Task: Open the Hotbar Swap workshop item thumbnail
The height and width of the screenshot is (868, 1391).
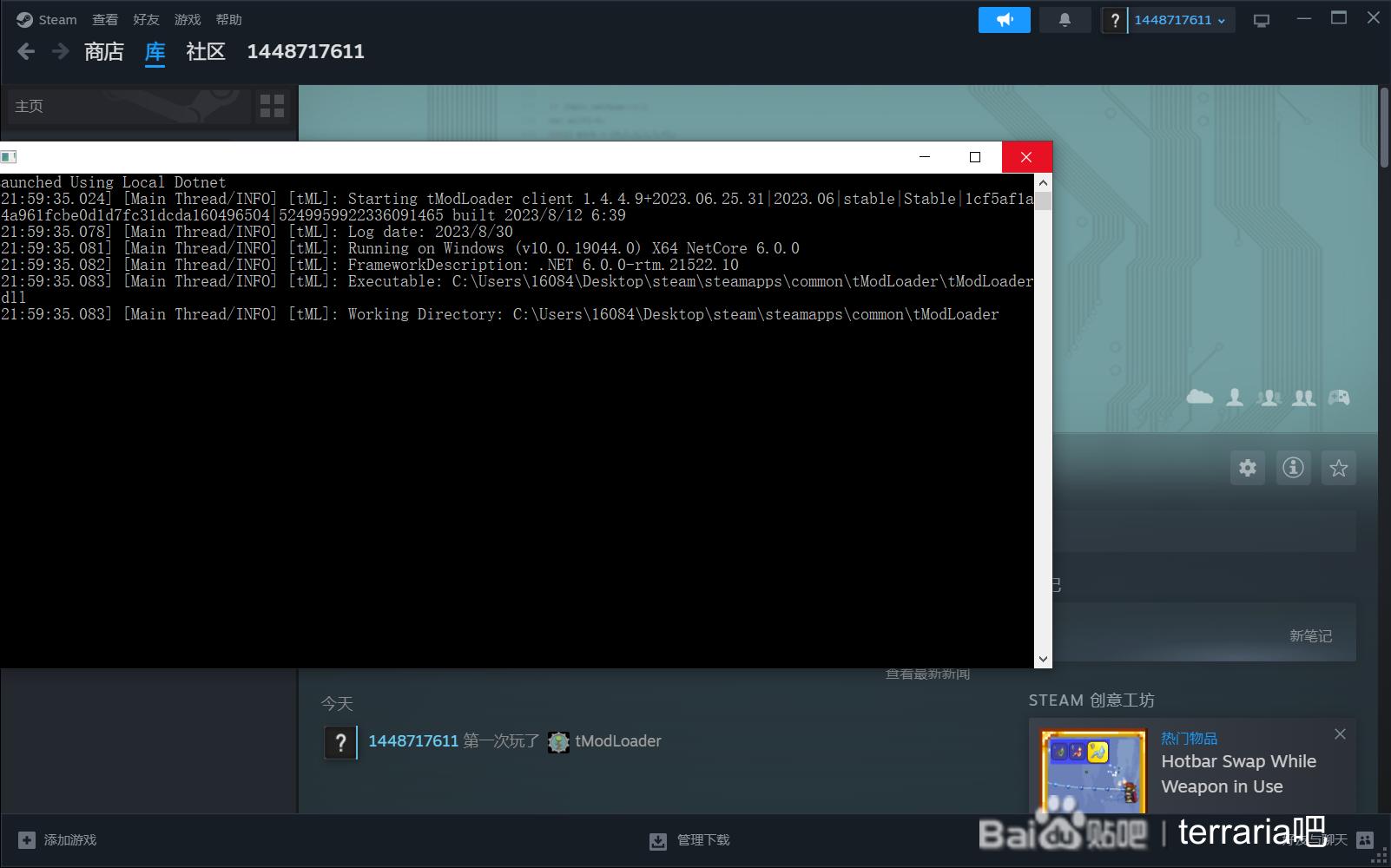Action: [1093, 771]
